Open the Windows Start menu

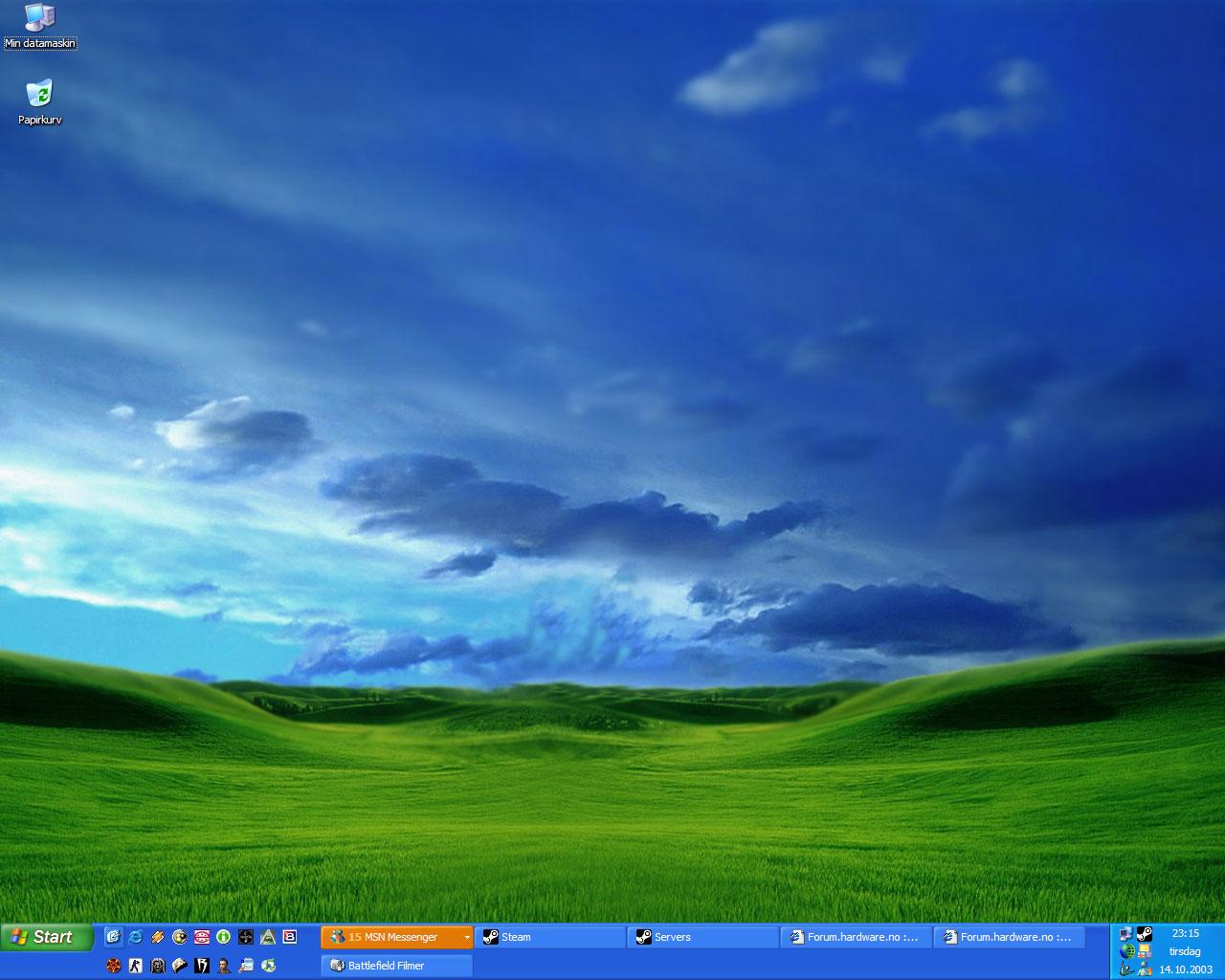(47, 937)
